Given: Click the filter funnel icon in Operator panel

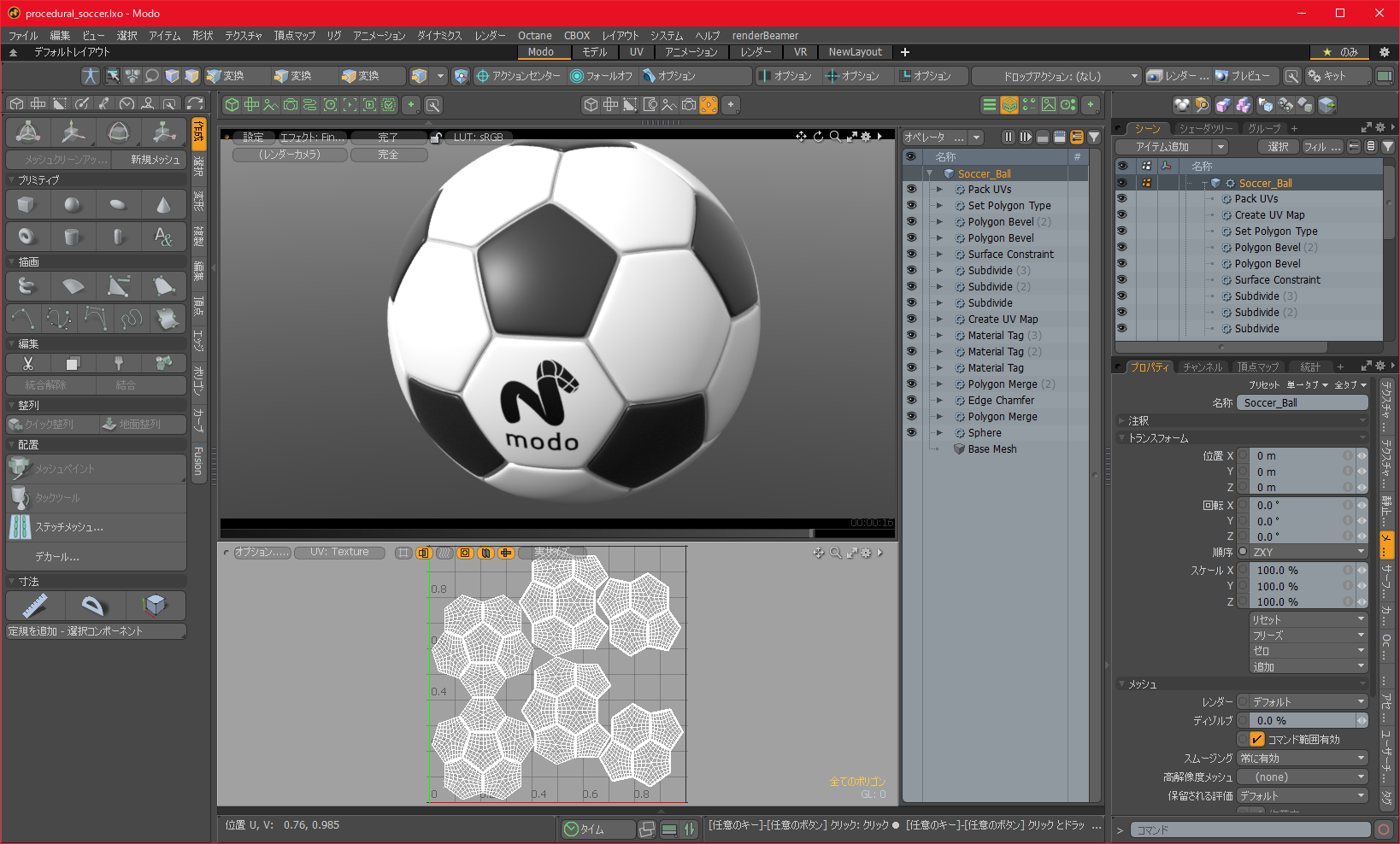Looking at the screenshot, I should coord(1094,137).
